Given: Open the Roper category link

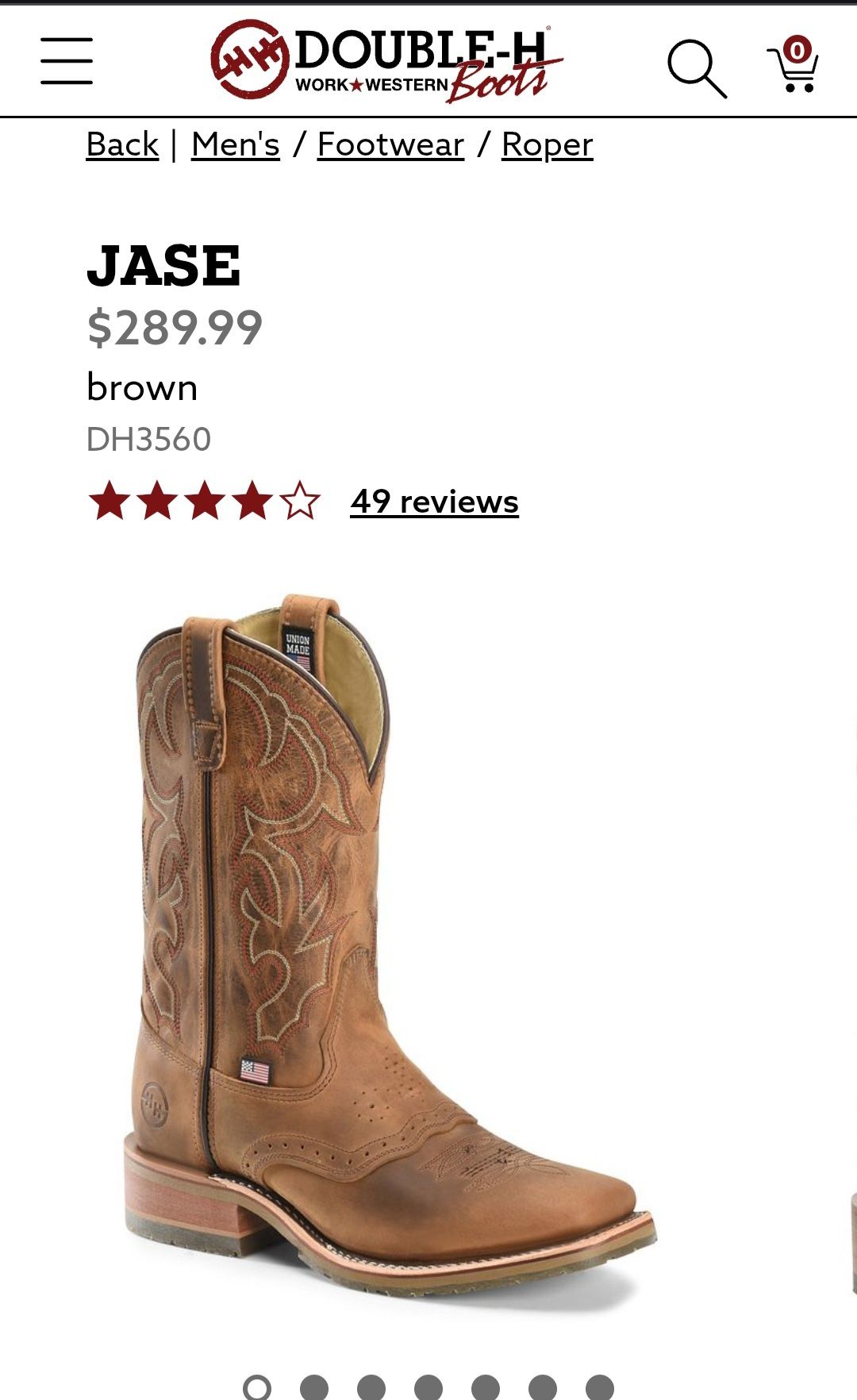Looking at the screenshot, I should click(548, 144).
